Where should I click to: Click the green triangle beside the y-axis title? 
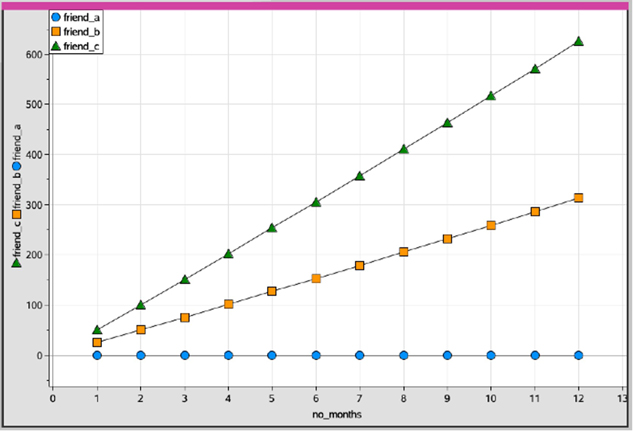pos(16,262)
